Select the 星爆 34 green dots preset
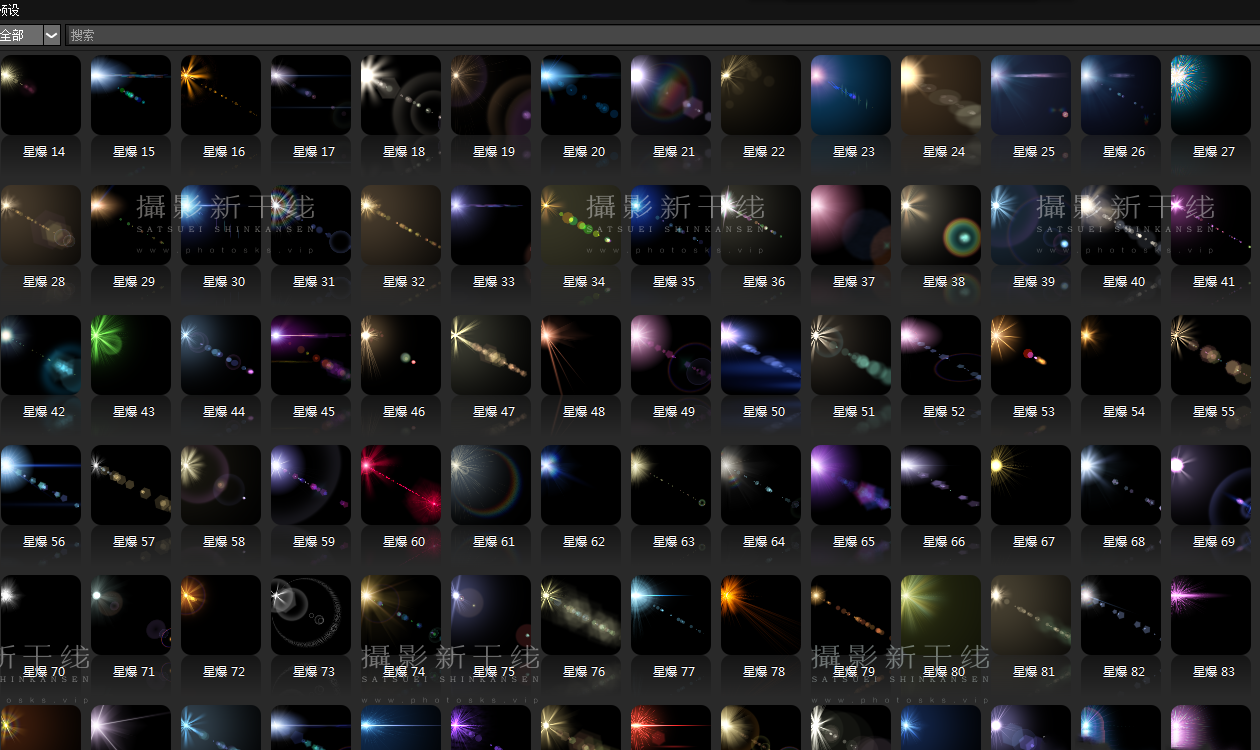 click(x=581, y=225)
